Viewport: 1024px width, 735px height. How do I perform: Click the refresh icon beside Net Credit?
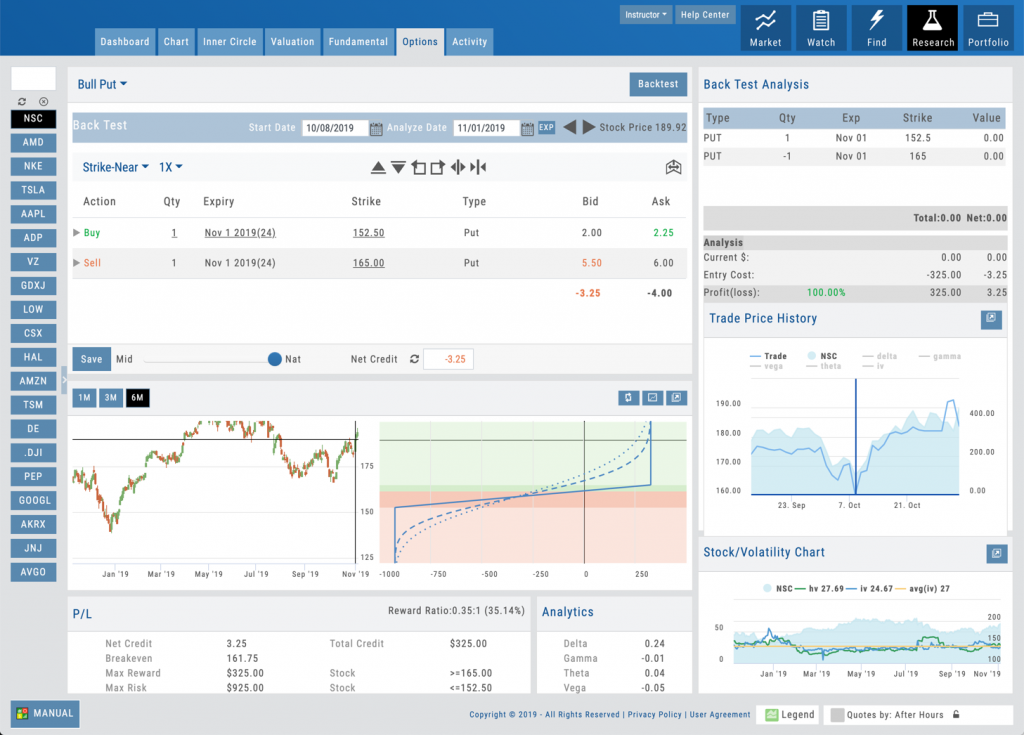pos(414,359)
